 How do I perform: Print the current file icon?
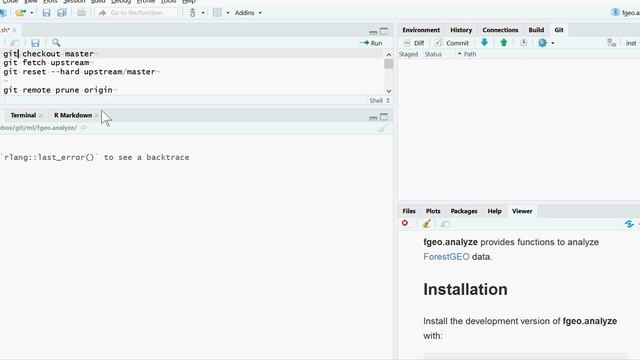pyautogui.click(x=81, y=13)
